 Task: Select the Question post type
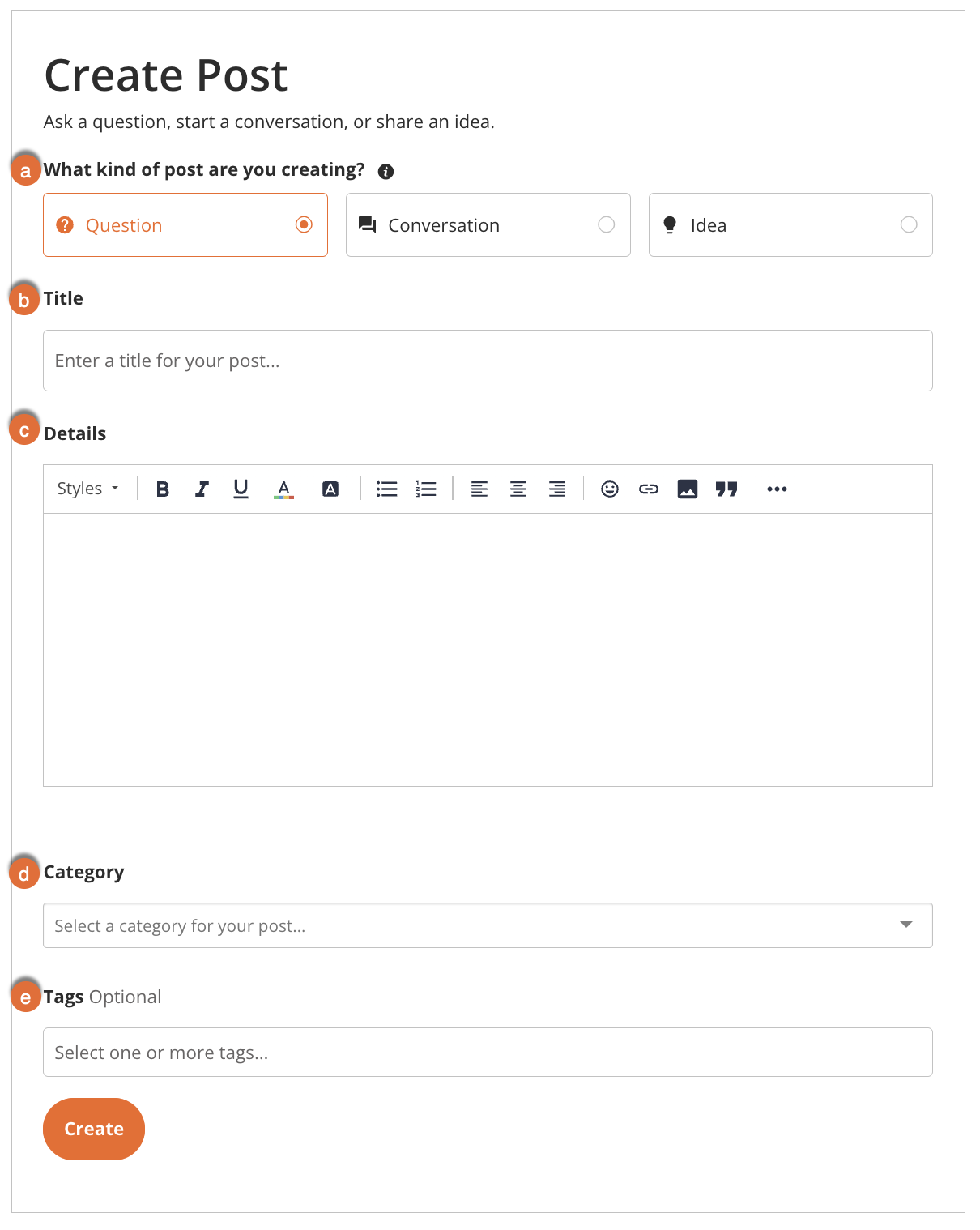[x=185, y=224]
